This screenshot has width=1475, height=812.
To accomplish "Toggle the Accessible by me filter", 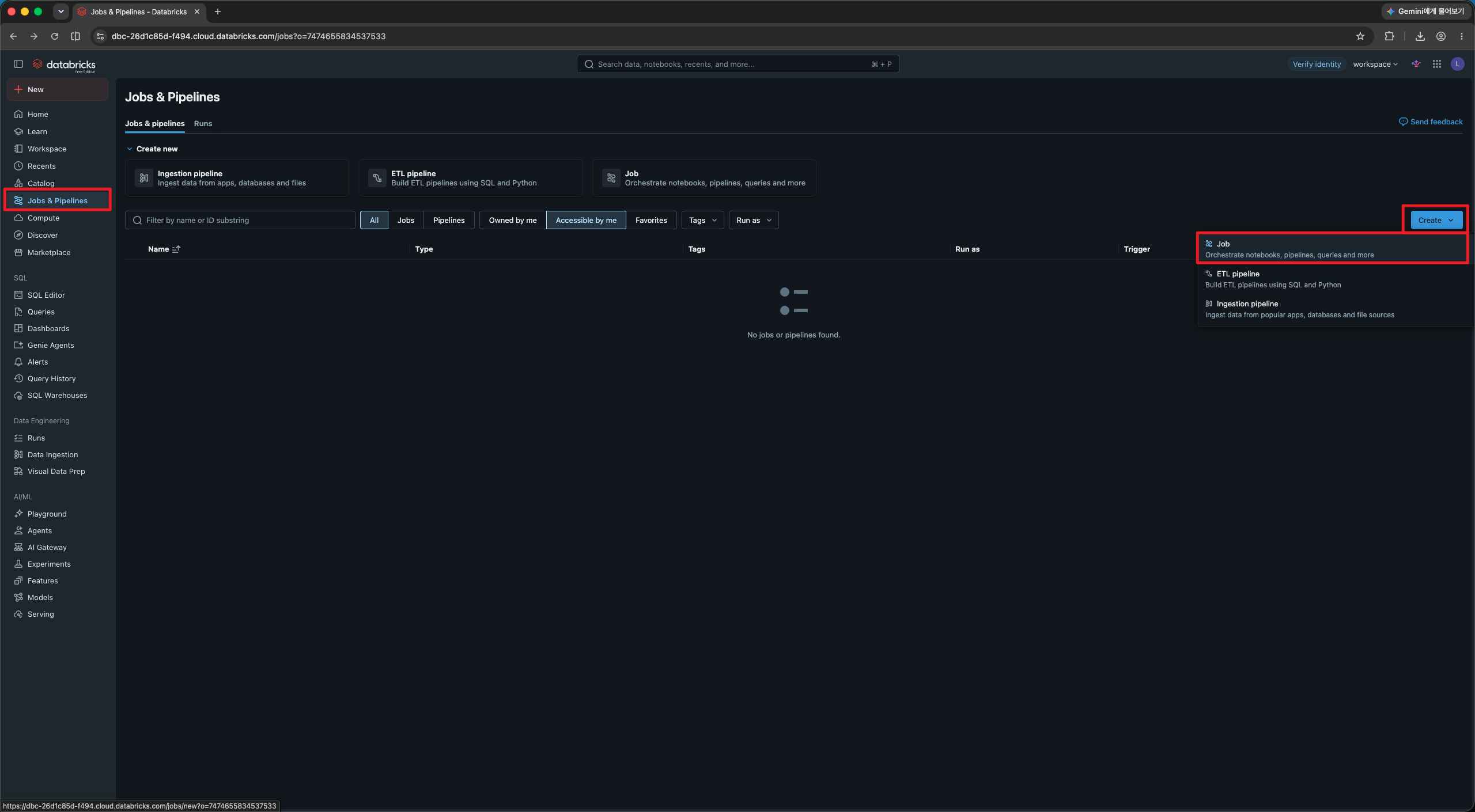I will [586, 220].
